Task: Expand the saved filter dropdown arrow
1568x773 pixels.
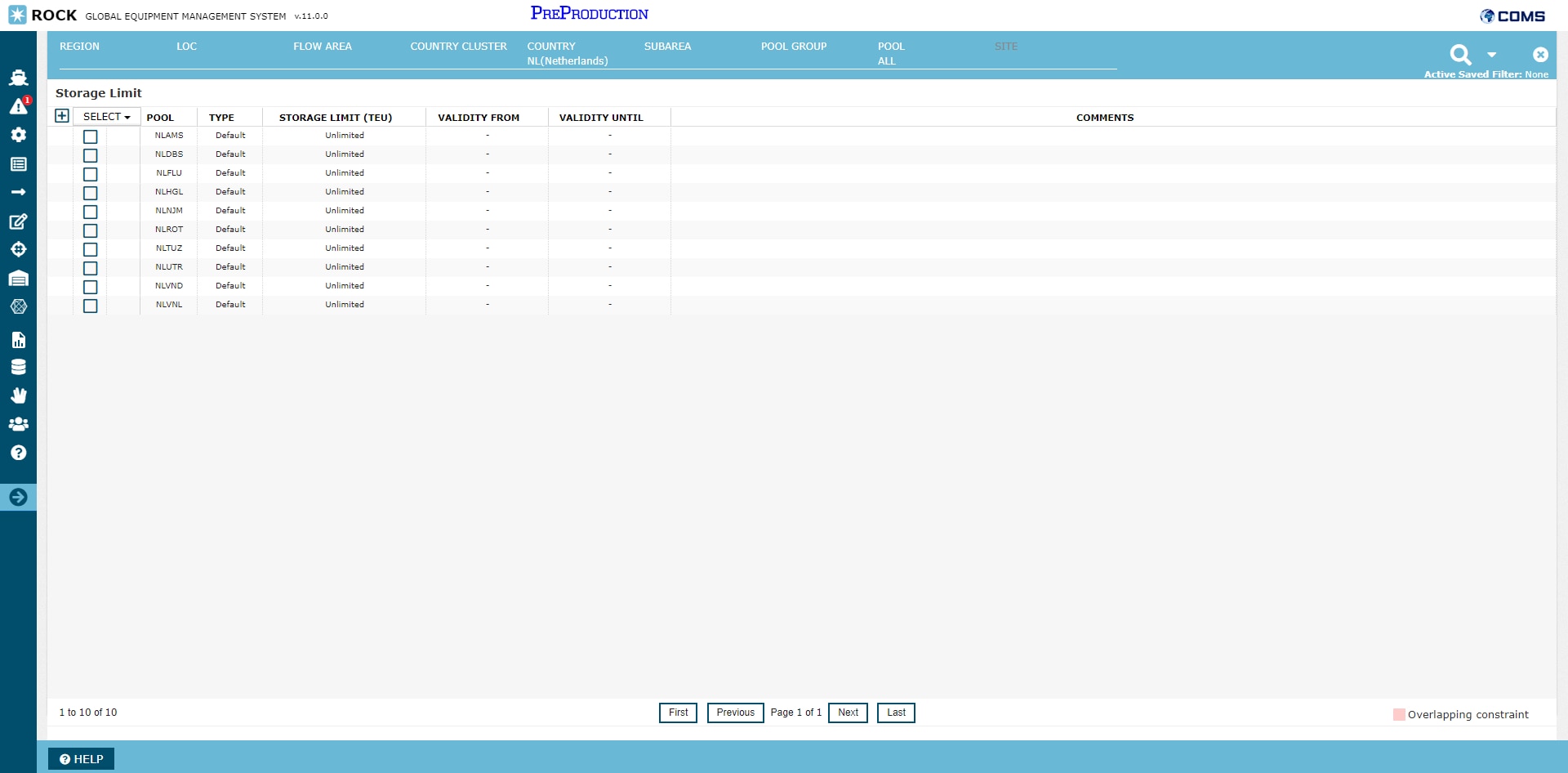Action: 1491,55
